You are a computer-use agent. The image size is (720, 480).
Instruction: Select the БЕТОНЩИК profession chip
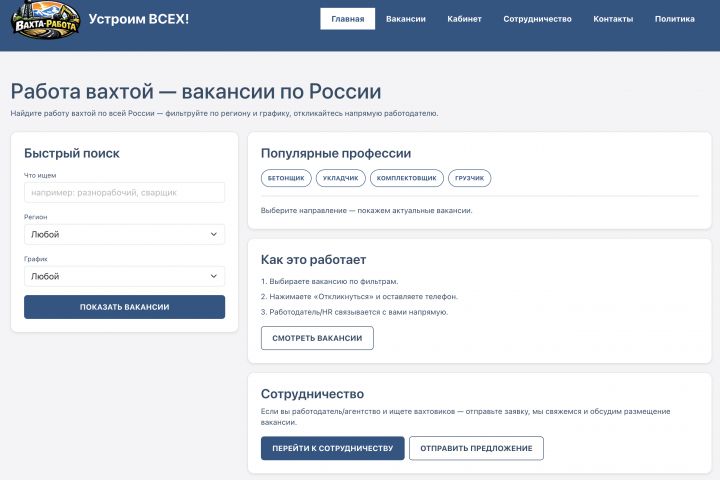[x=286, y=178]
